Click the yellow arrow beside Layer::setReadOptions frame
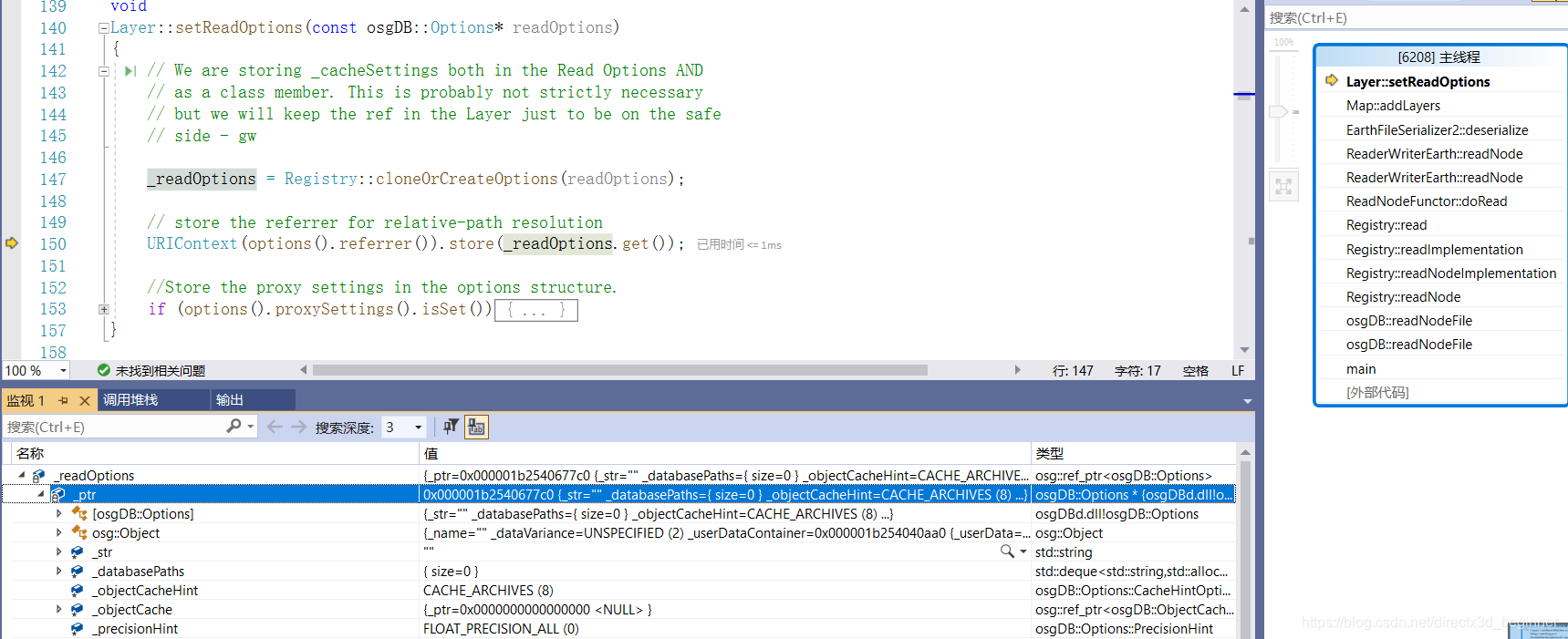 pyautogui.click(x=1332, y=80)
